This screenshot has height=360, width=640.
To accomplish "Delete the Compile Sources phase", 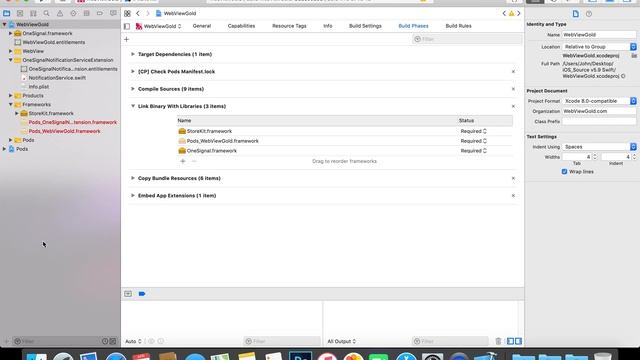I will tap(513, 89).
